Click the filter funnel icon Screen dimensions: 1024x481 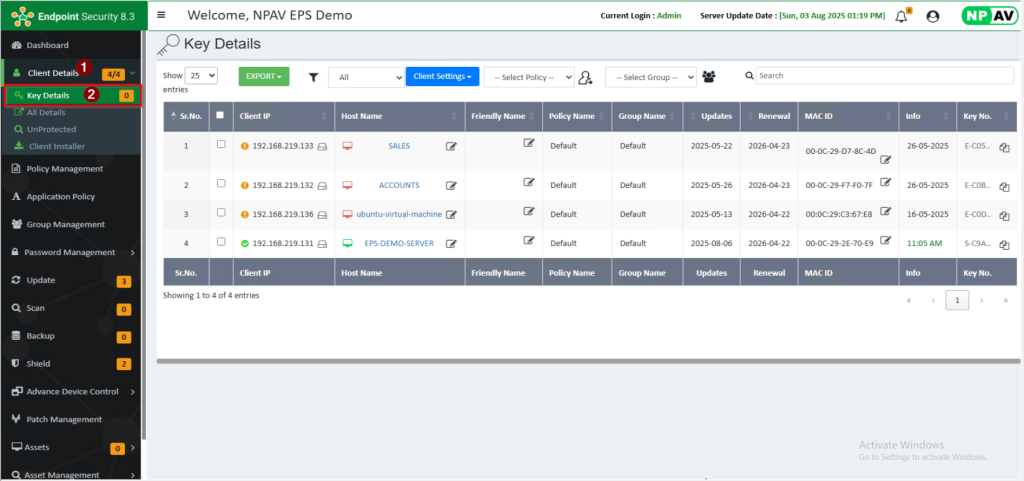coord(313,77)
